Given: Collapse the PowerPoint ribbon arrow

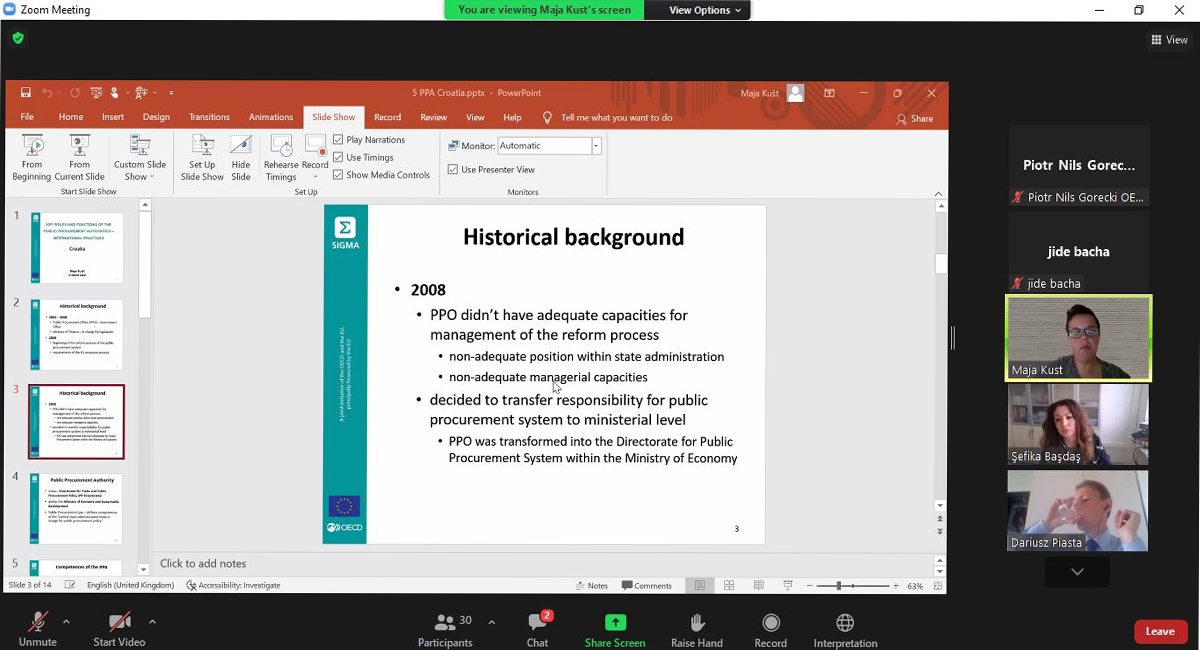Looking at the screenshot, I should pos(938,193).
